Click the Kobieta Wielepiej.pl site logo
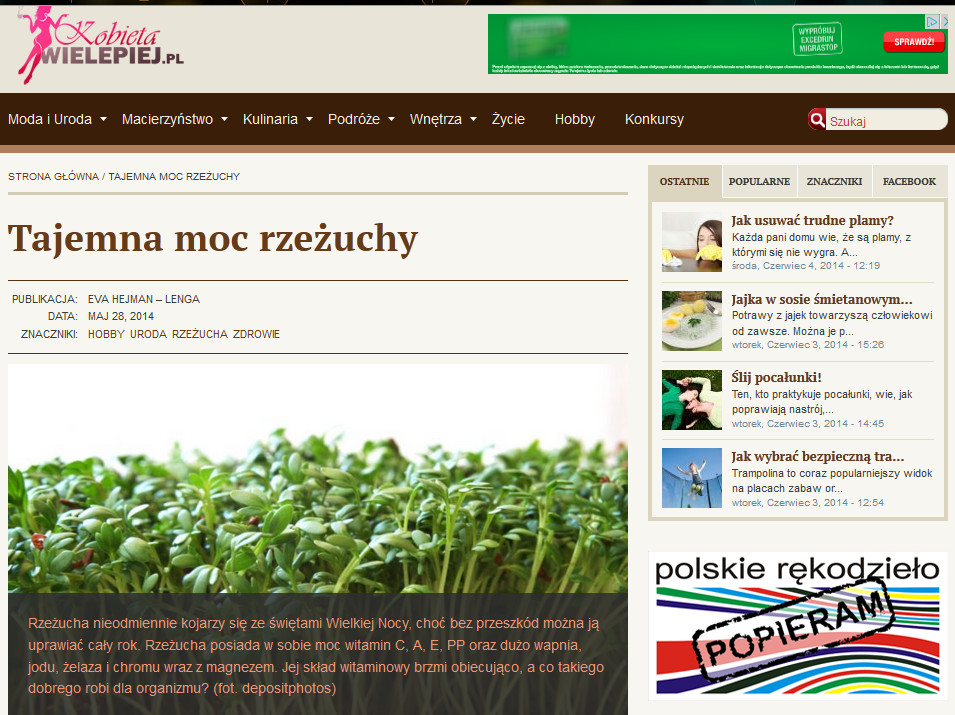Viewport: 955px width, 715px height. 100,45
